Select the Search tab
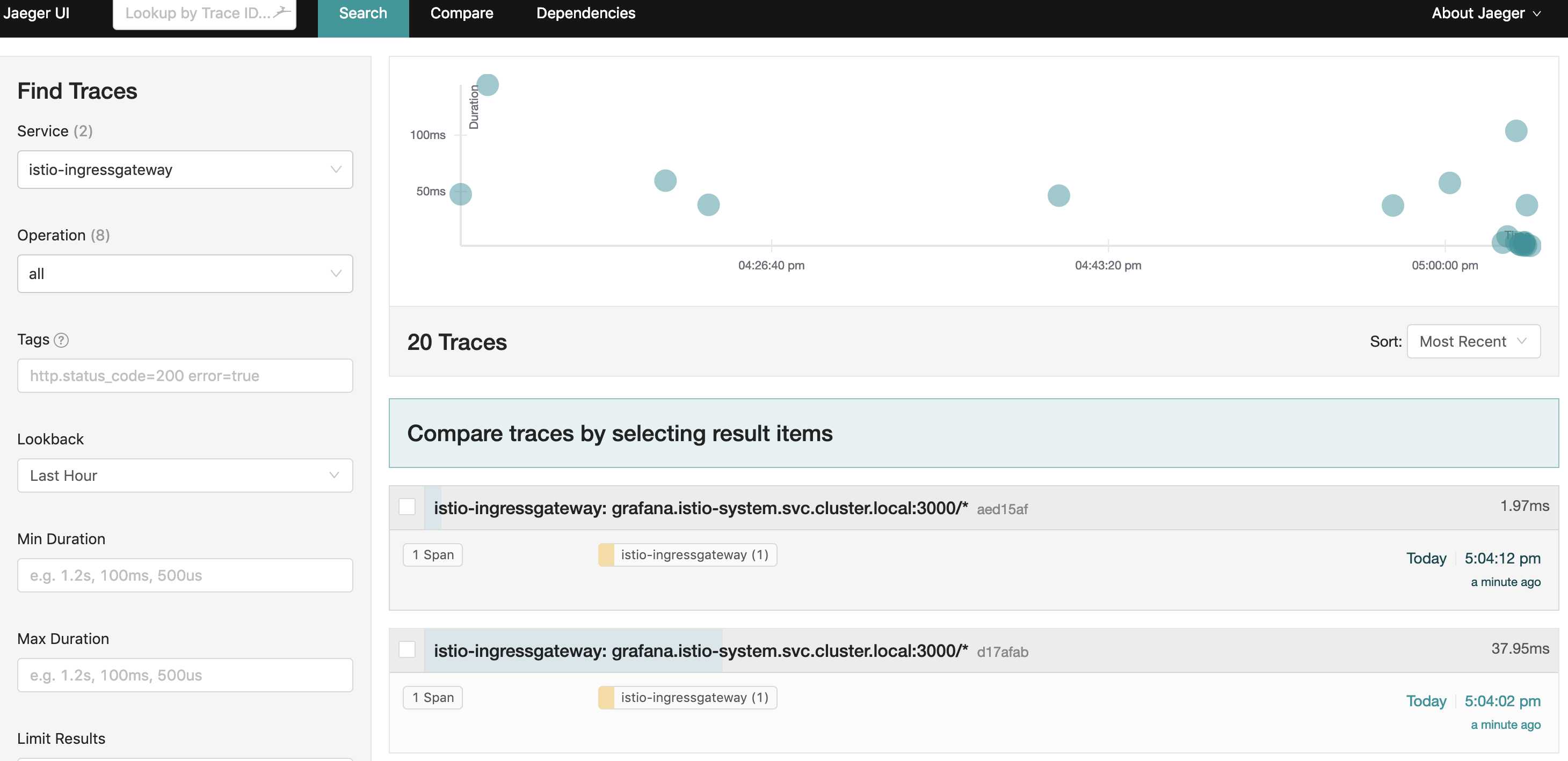 pos(363,13)
